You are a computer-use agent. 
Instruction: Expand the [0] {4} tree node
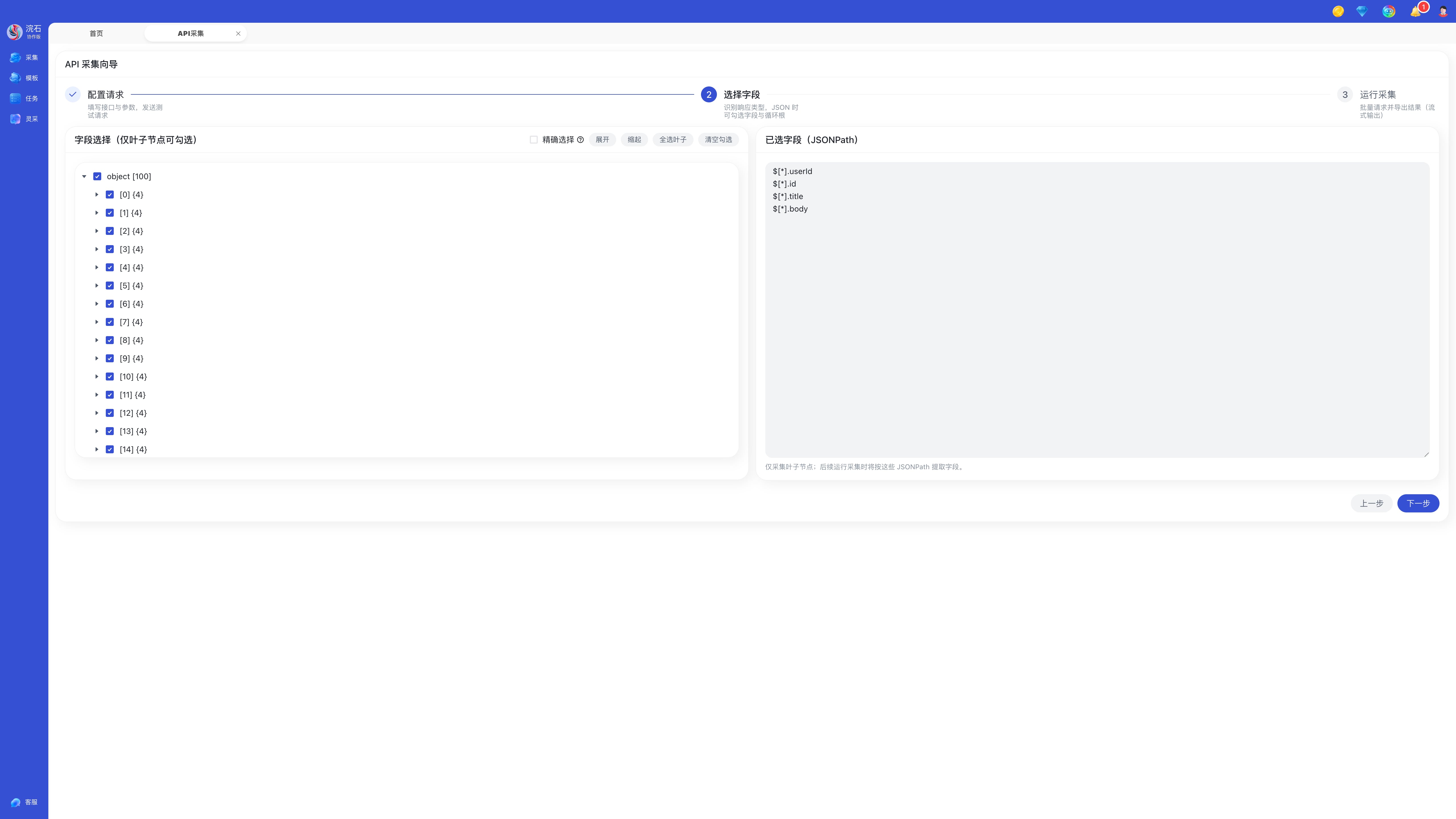click(x=97, y=195)
